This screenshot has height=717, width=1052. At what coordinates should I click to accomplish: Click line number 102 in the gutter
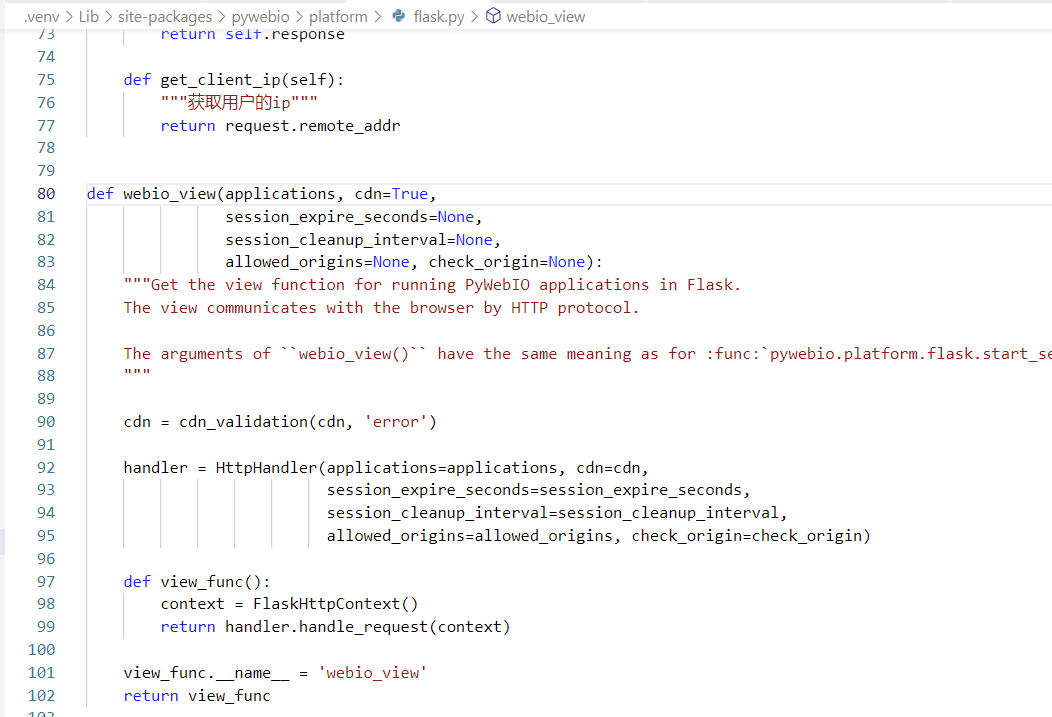[x=41, y=695]
